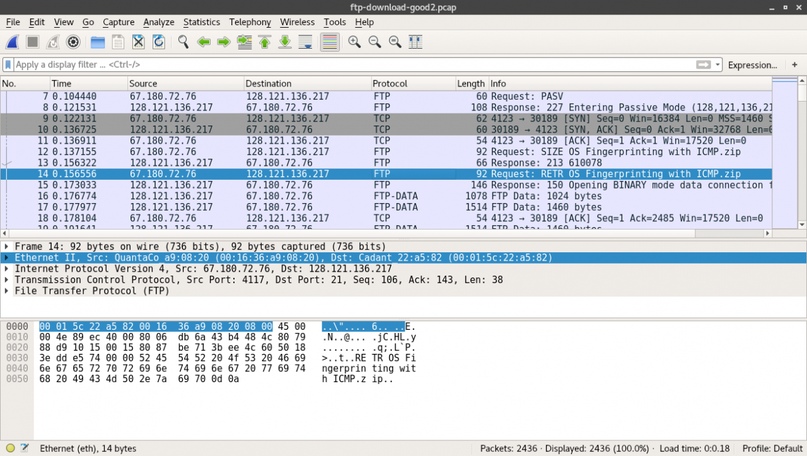The image size is (807, 456).
Task: Toggle auto-scroll to last packet
Action: tap(306, 42)
